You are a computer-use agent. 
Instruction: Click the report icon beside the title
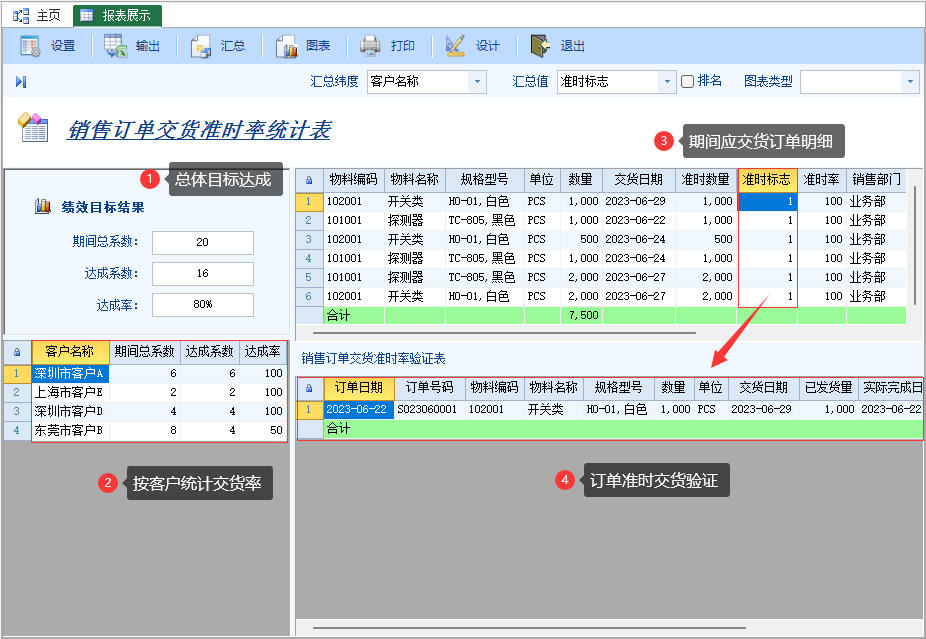pyautogui.click(x=33, y=127)
